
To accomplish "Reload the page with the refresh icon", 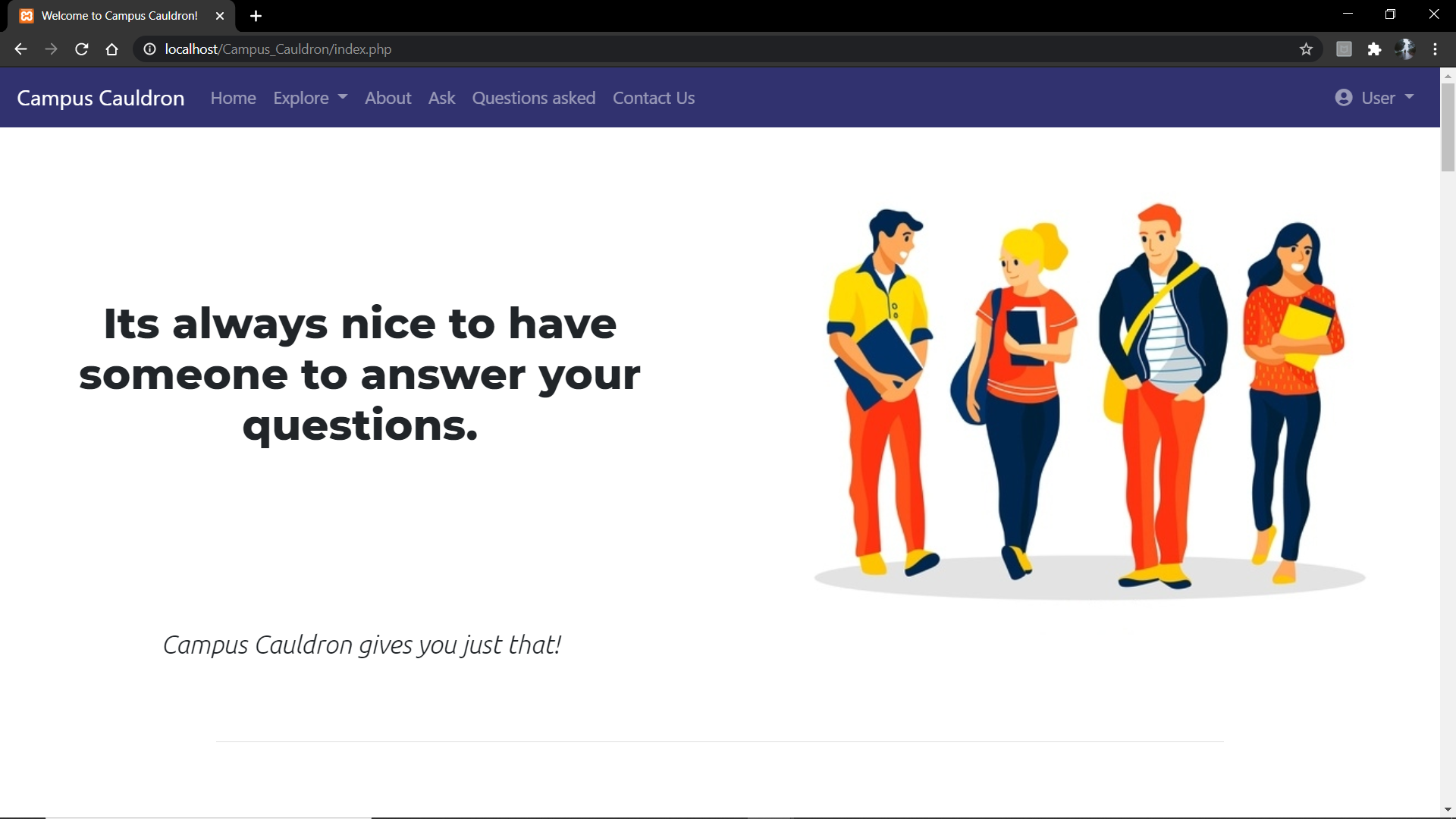I will point(82,49).
